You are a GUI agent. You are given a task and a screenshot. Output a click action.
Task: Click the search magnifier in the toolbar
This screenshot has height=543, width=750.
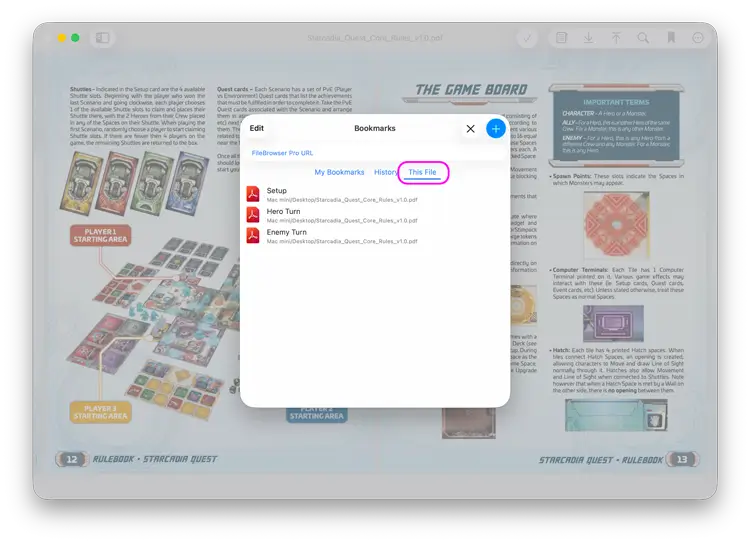[643, 38]
